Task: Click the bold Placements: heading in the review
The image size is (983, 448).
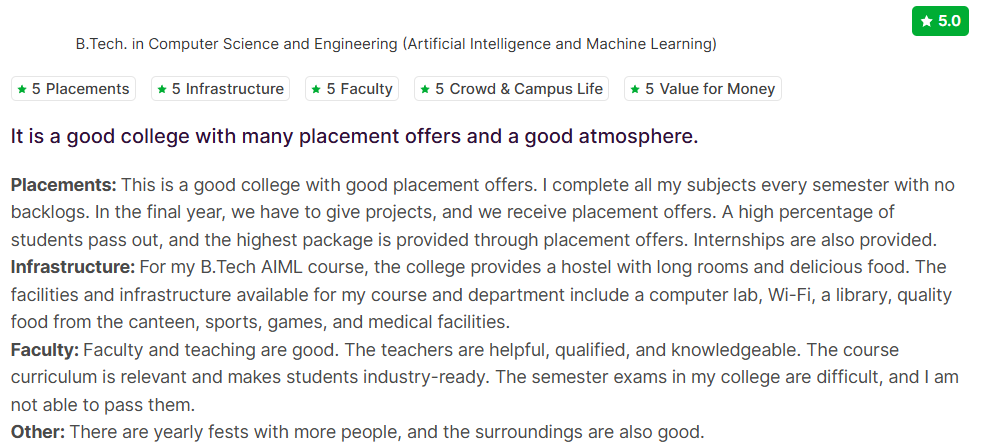Action: pyautogui.click(x=64, y=185)
